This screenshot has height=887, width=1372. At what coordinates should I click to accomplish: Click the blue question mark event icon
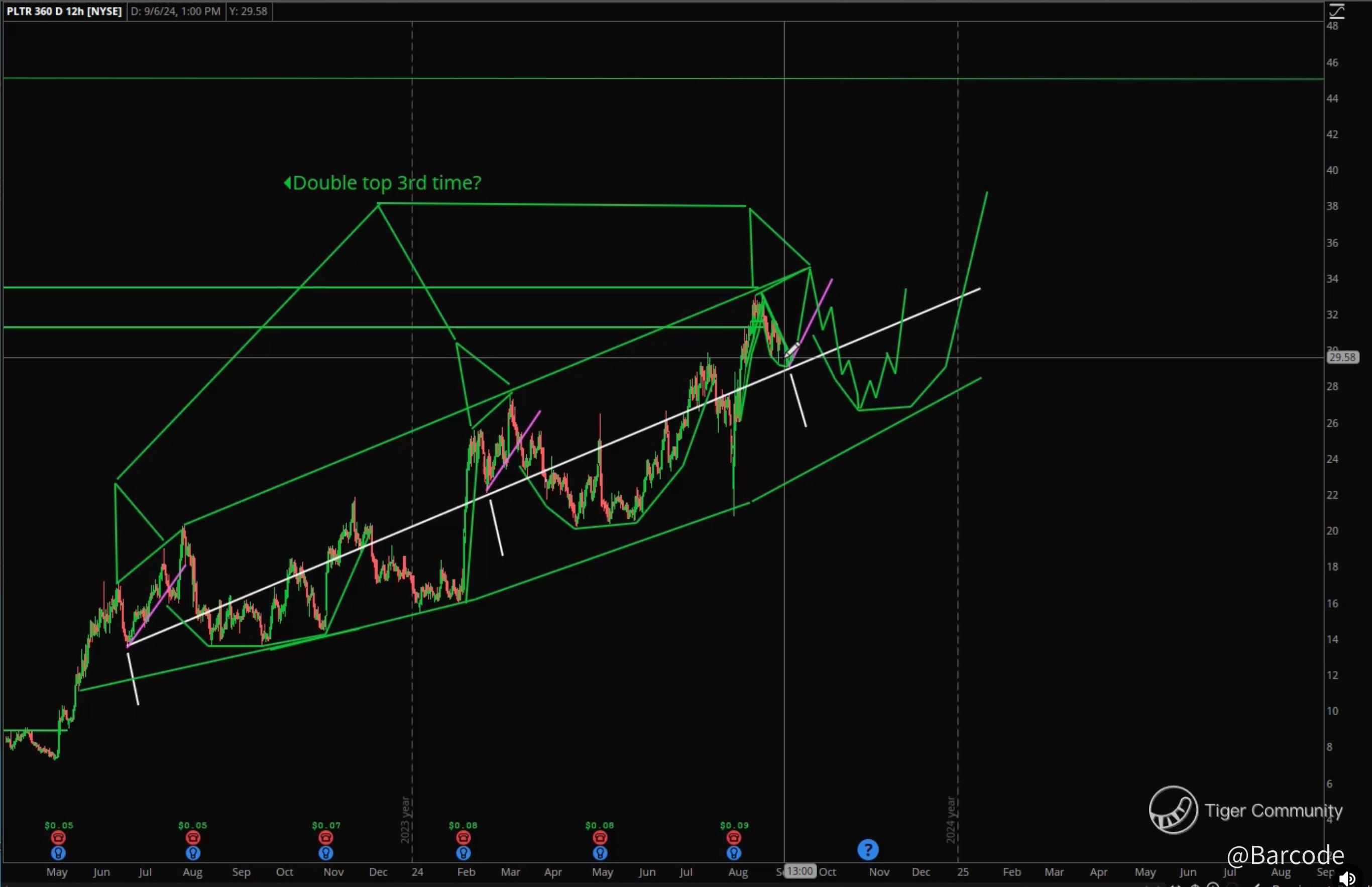868,849
